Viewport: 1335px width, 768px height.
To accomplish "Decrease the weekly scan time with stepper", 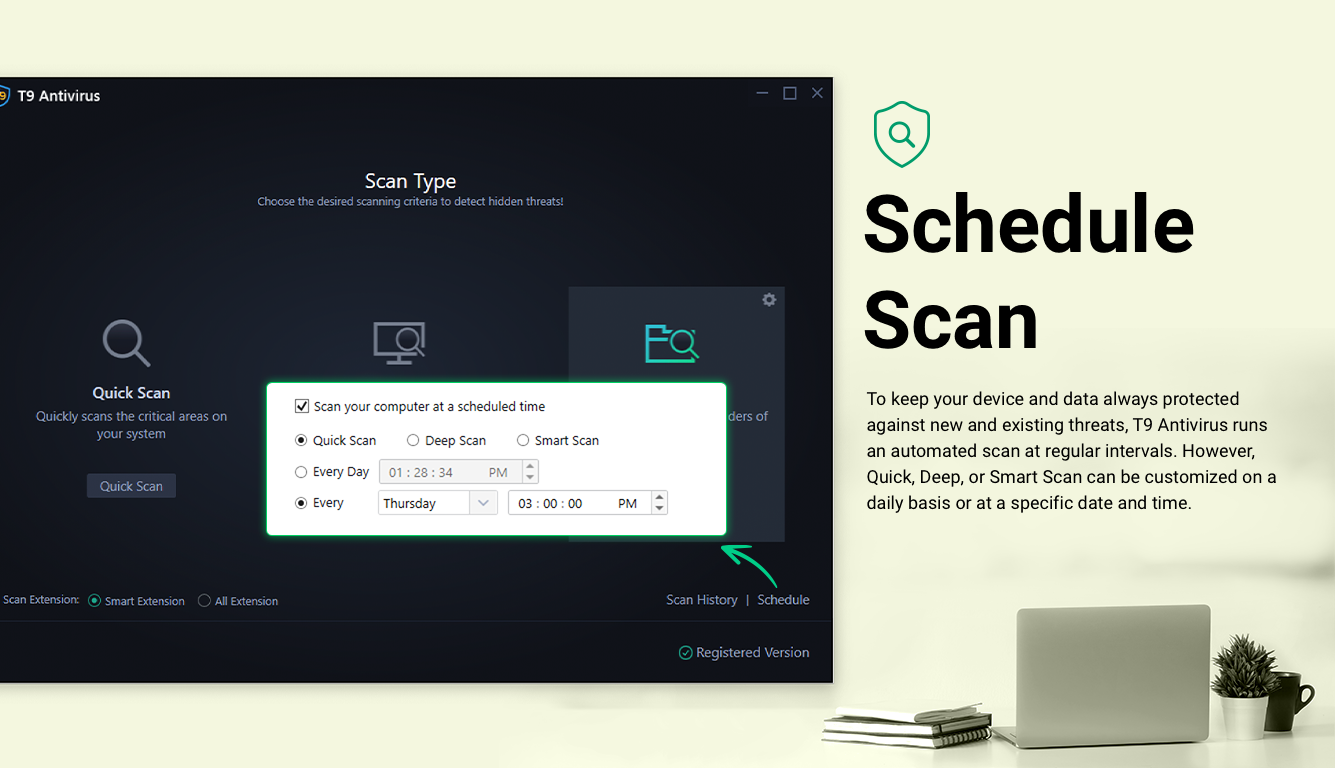I will coord(659,508).
